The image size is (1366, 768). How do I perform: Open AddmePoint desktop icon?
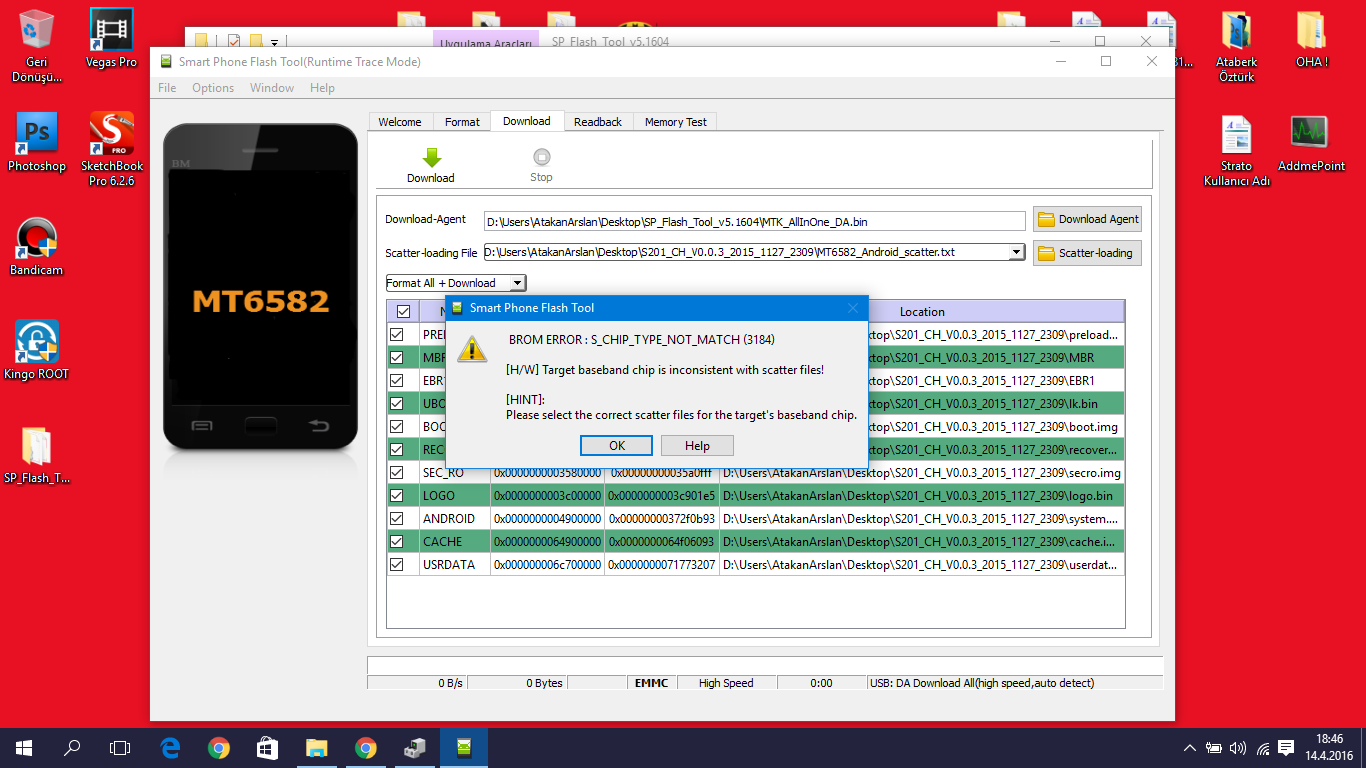pyautogui.click(x=1311, y=143)
